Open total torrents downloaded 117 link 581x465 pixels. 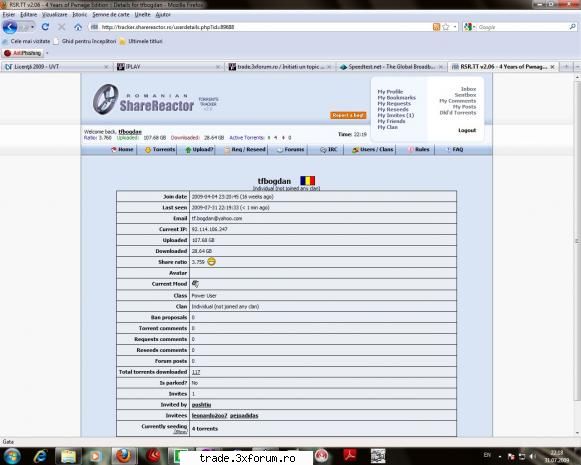click(196, 372)
